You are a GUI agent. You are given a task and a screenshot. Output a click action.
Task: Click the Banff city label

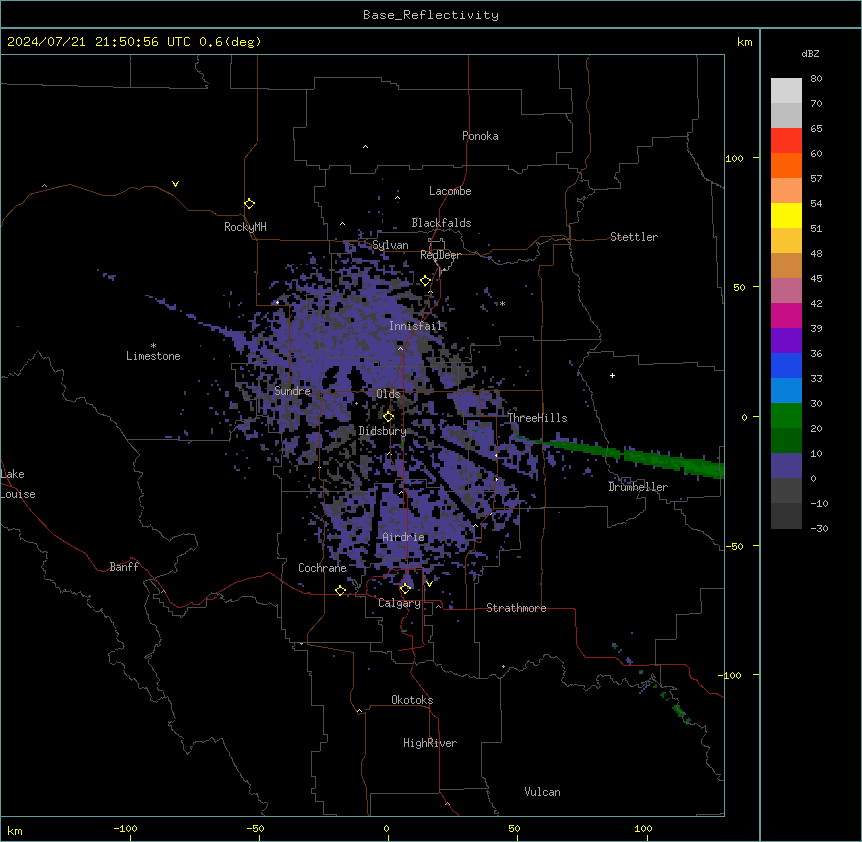coord(124,567)
